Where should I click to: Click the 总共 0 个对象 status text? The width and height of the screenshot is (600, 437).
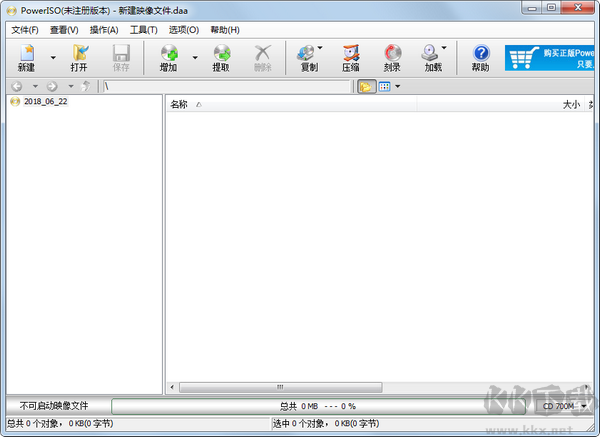60,424
